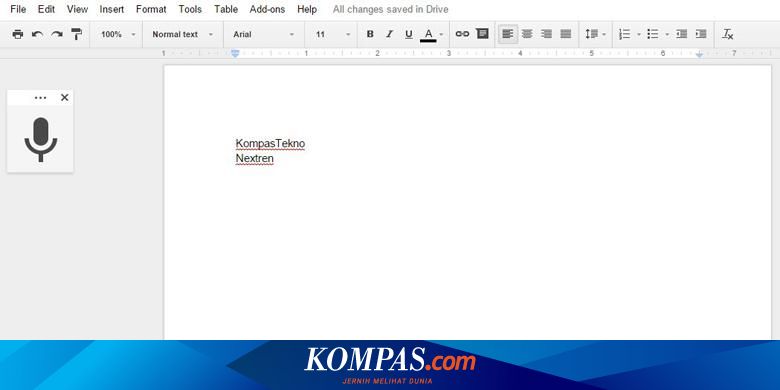Viewport: 780px width, 390px height.
Task: Open the Table menu
Action: [x=226, y=9]
